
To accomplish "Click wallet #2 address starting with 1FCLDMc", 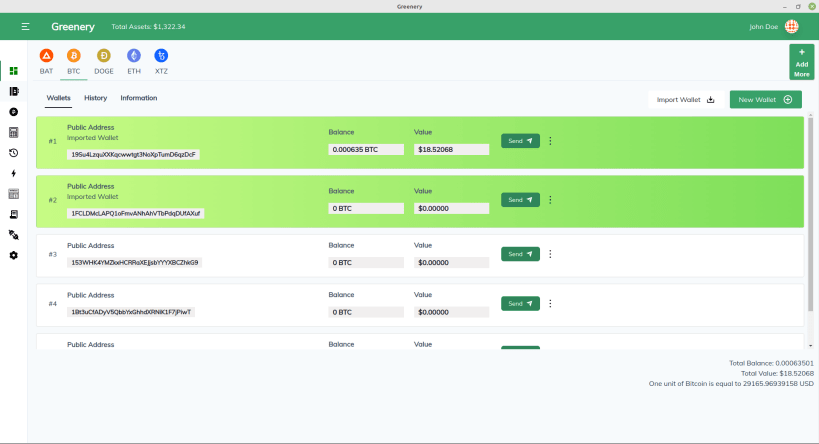I will click(135, 214).
